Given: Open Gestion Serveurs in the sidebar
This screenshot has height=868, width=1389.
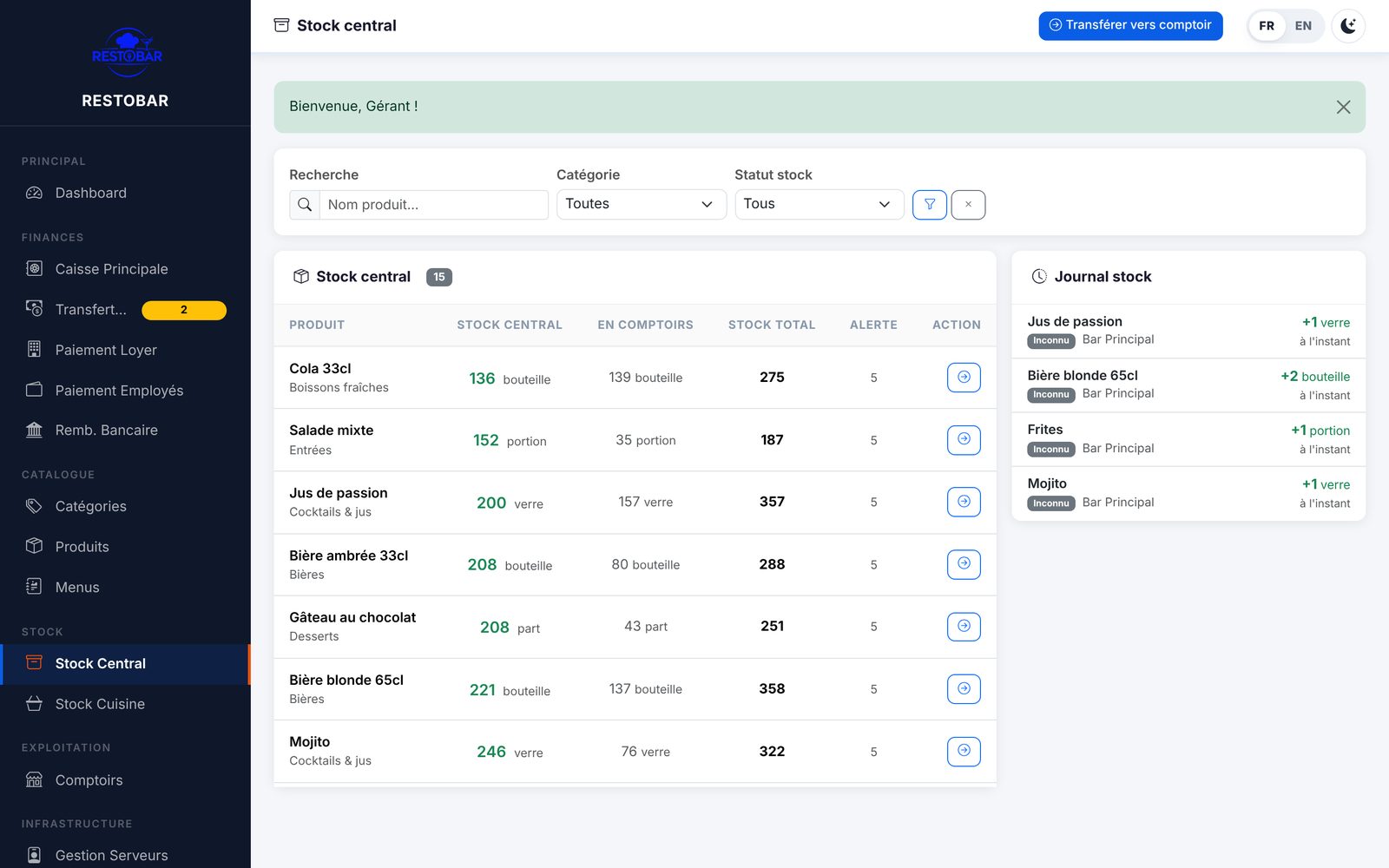Looking at the screenshot, I should (125, 856).
